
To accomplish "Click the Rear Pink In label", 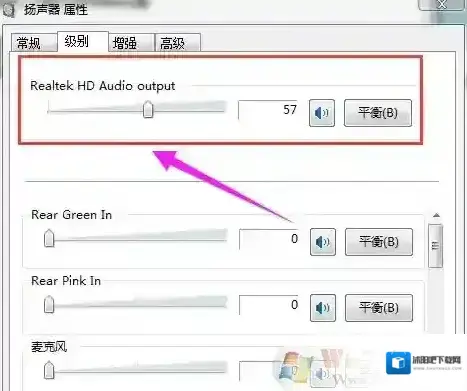I will click(66, 281).
